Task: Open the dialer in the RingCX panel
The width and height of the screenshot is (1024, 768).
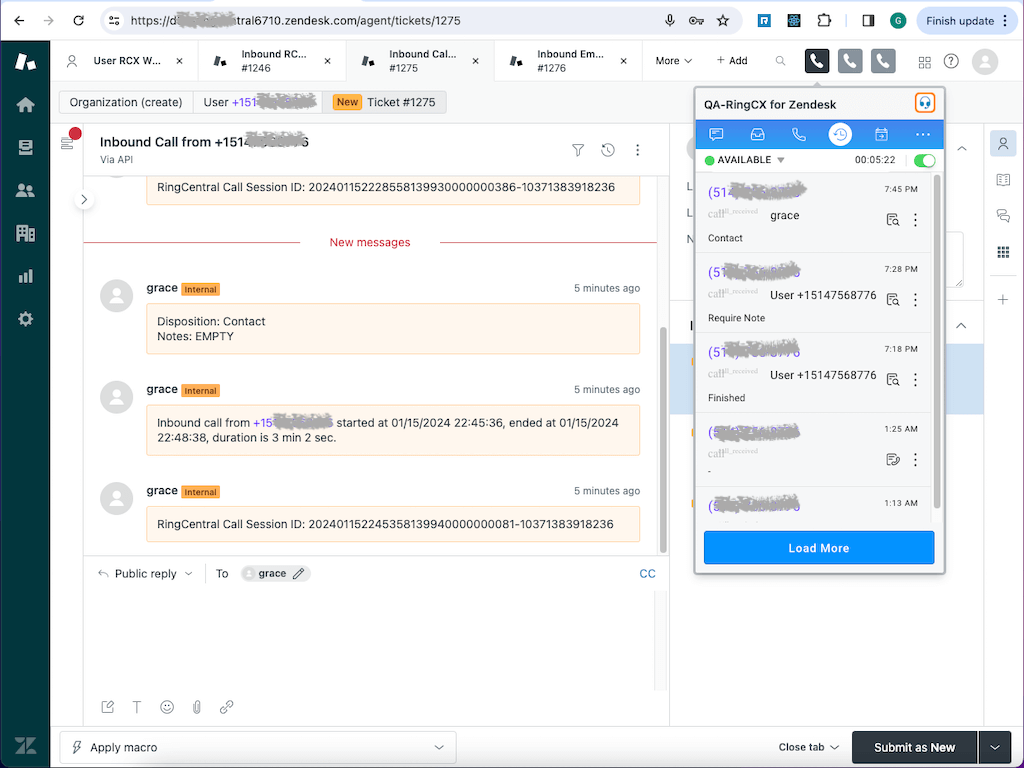Action: (798, 134)
